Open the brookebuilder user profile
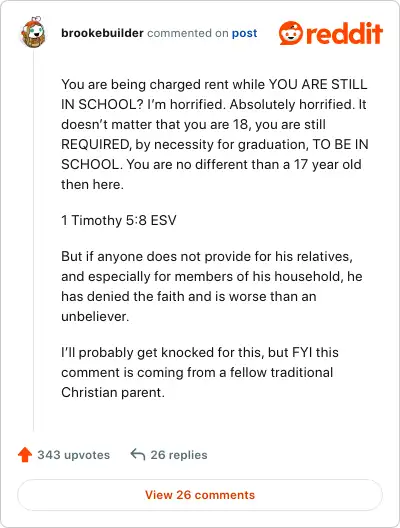The height and width of the screenshot is (528, 400). tap(102, 33)
